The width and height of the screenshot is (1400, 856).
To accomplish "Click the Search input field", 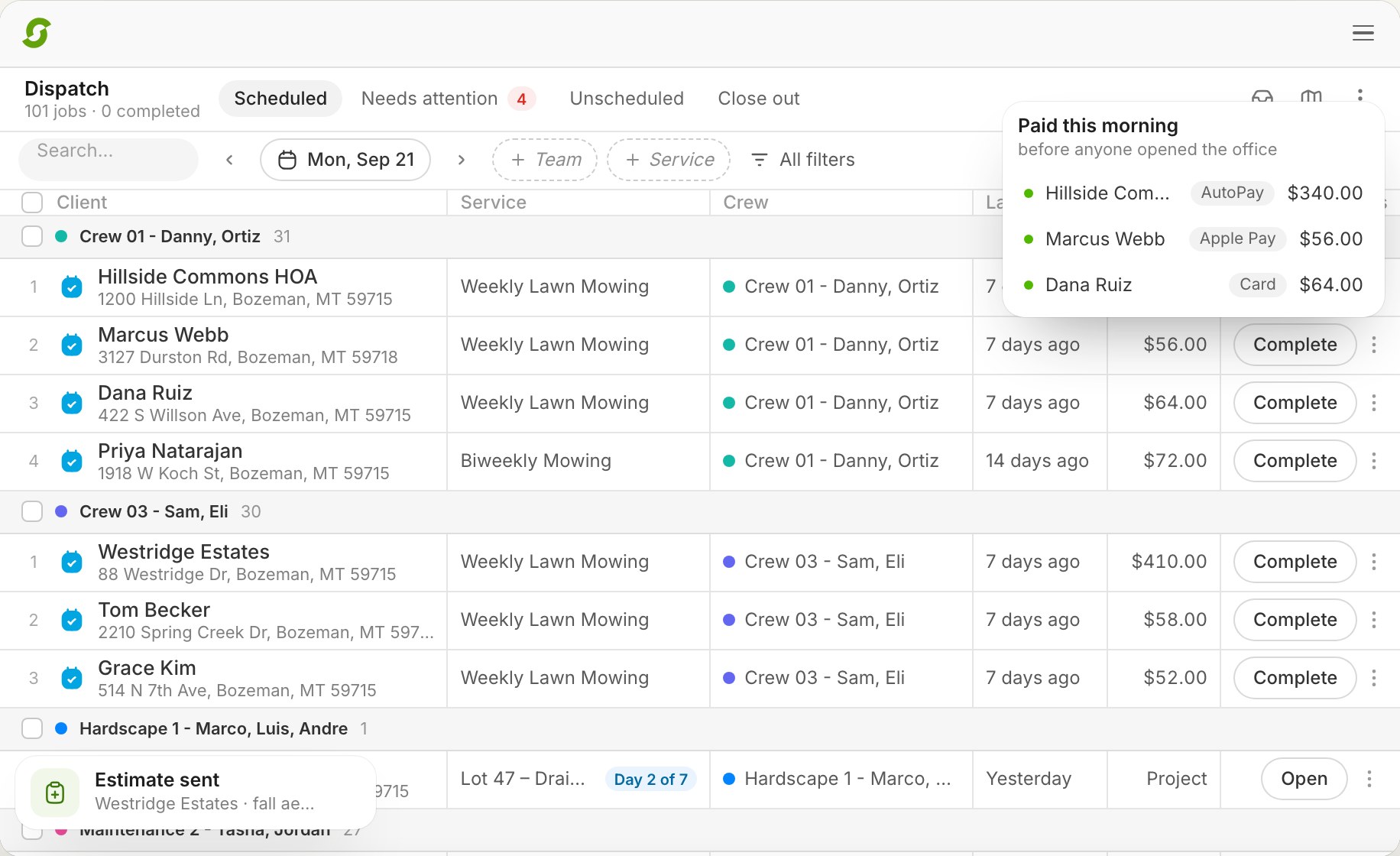I will pos(109,160).
